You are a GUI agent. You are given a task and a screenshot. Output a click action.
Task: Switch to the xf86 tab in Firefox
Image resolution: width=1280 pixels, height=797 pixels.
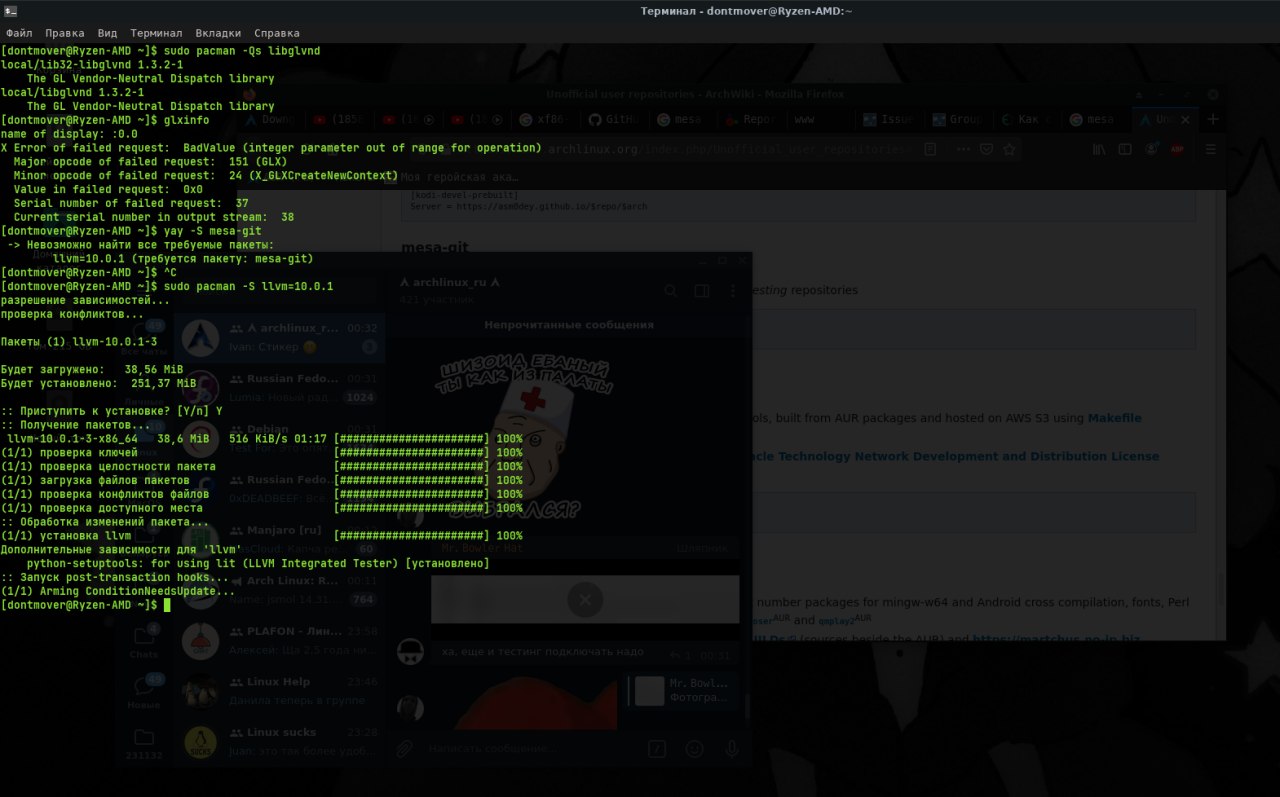[545, 119]
